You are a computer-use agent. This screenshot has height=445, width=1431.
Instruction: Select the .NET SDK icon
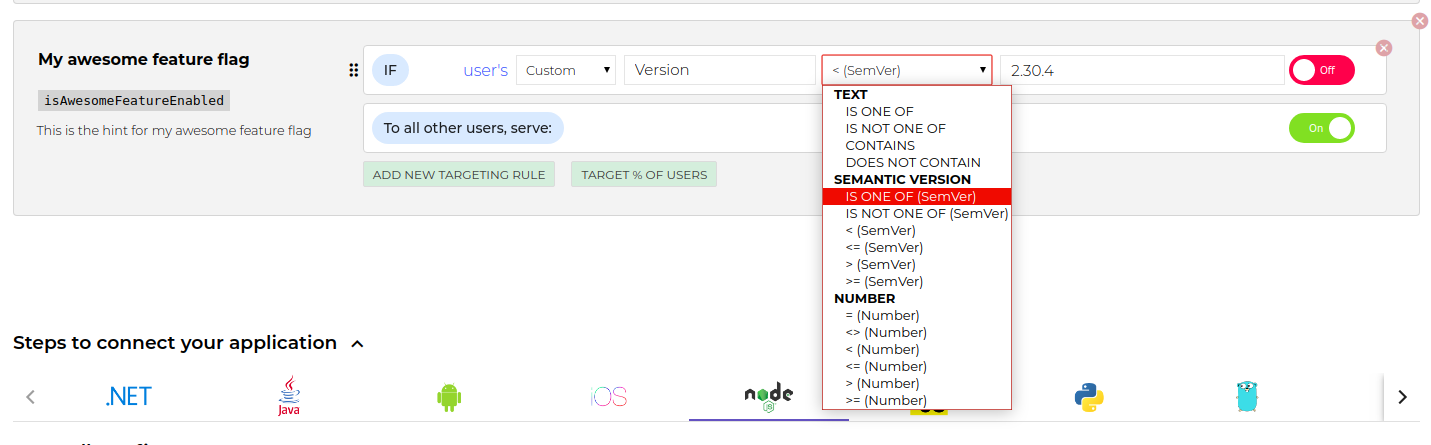tap(129, 396)
